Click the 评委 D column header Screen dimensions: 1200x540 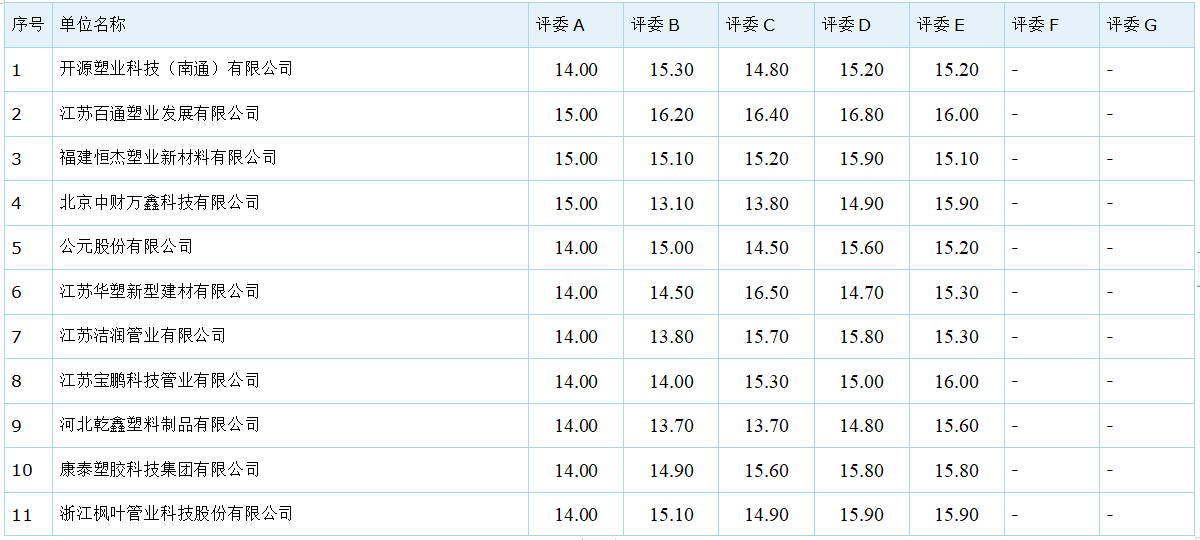click(x=846, y=25)
